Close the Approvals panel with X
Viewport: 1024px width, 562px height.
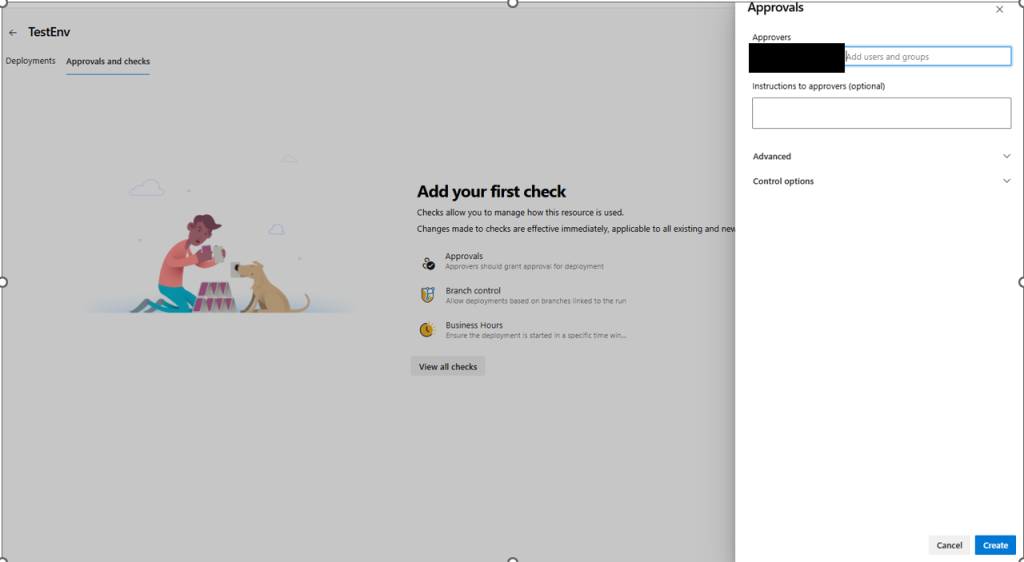point(999,9)
